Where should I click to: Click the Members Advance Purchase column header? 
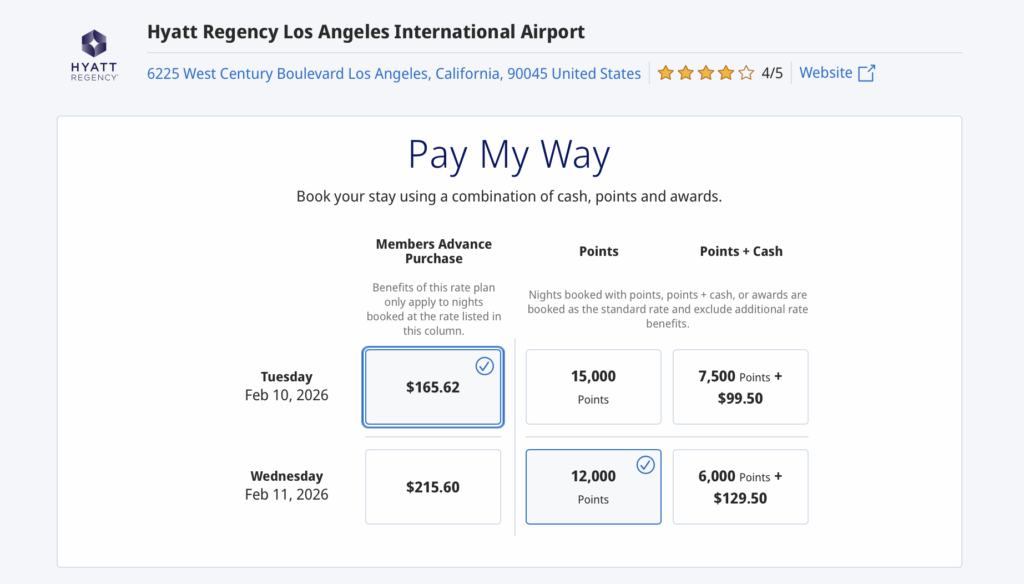click(434, 251)
